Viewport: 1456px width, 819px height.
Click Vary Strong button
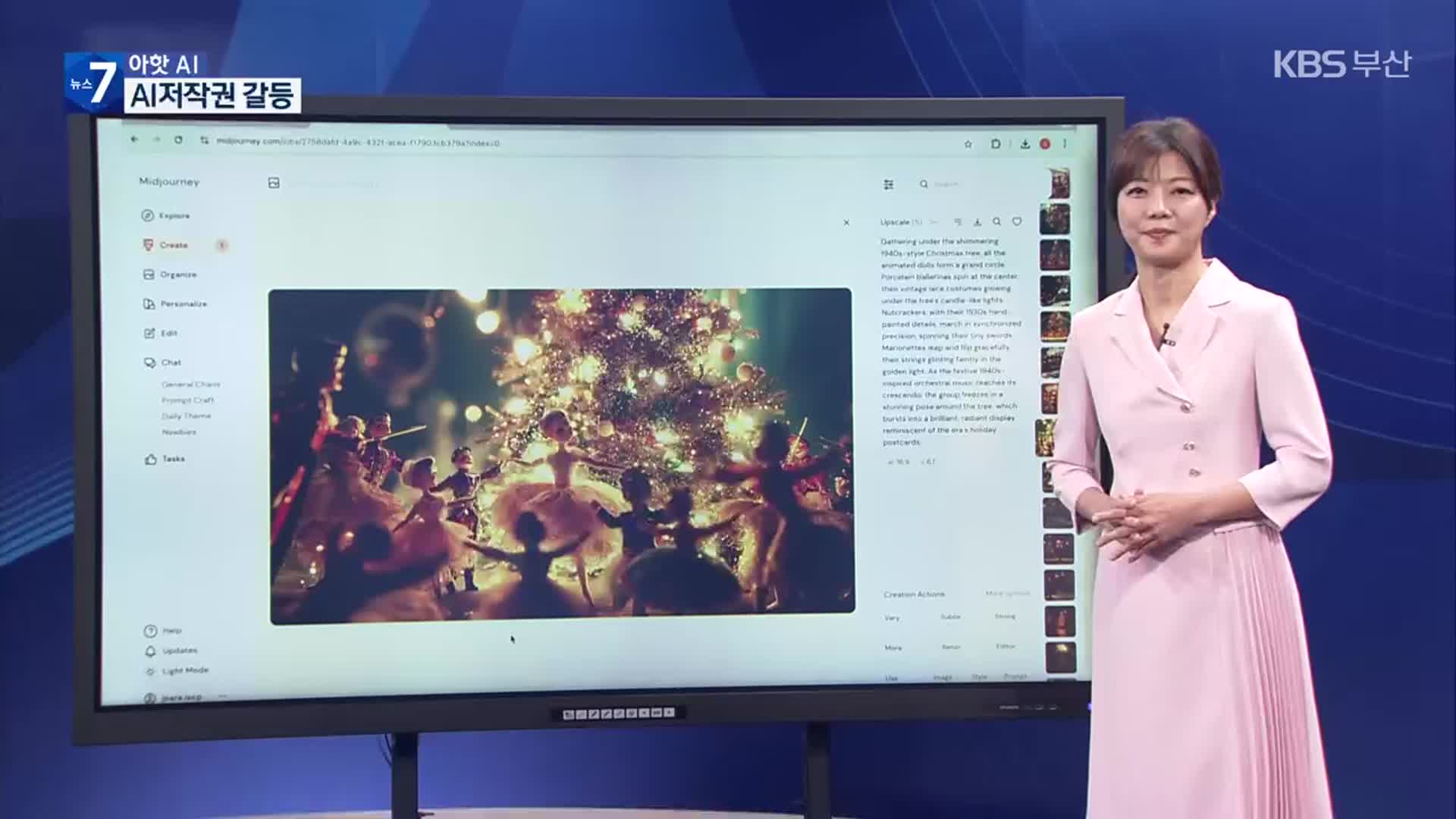pyautogui.click(x=1005, y=617)
